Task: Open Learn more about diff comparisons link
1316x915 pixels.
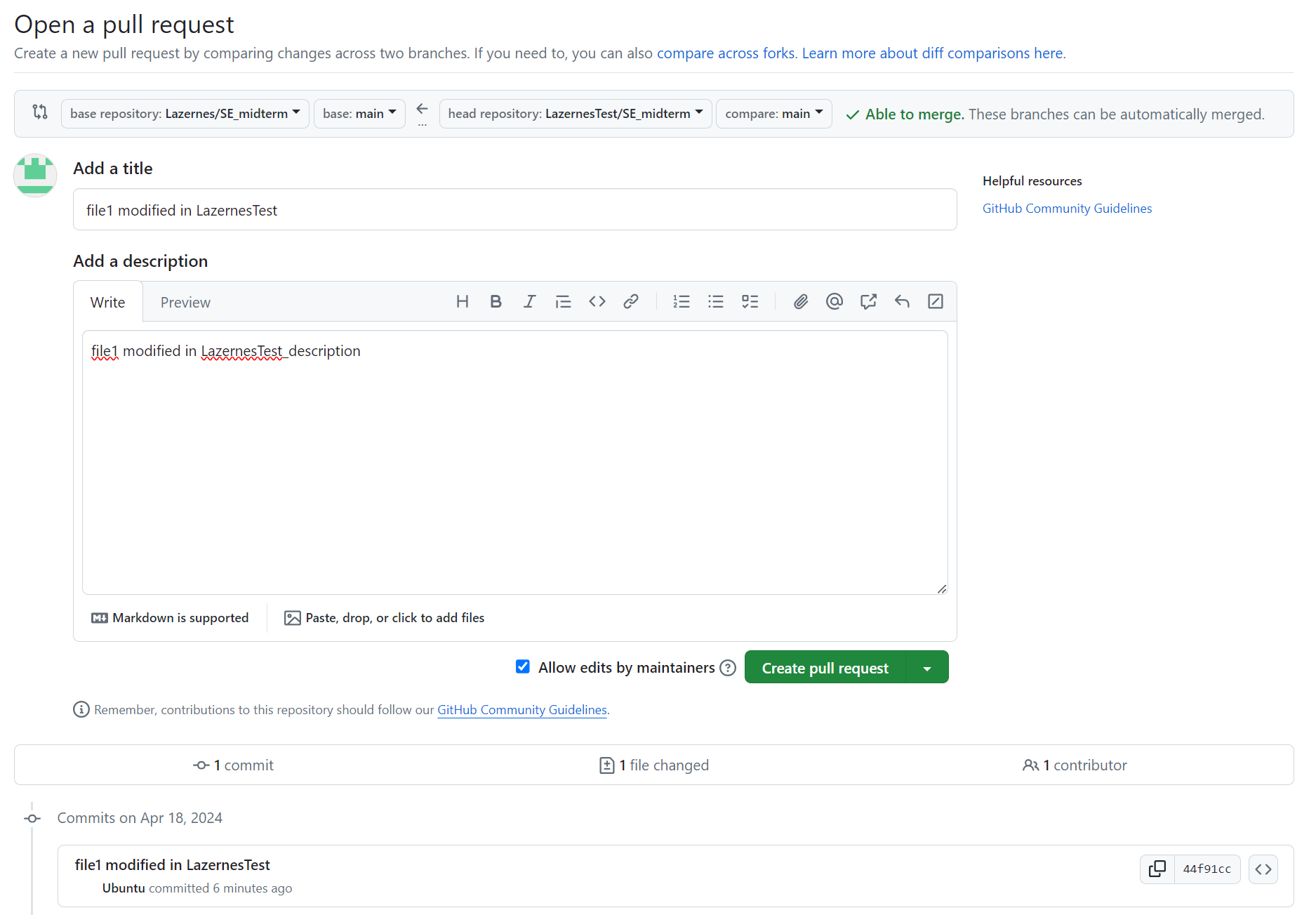Action: pyautogui.click(x=933, y=53)
